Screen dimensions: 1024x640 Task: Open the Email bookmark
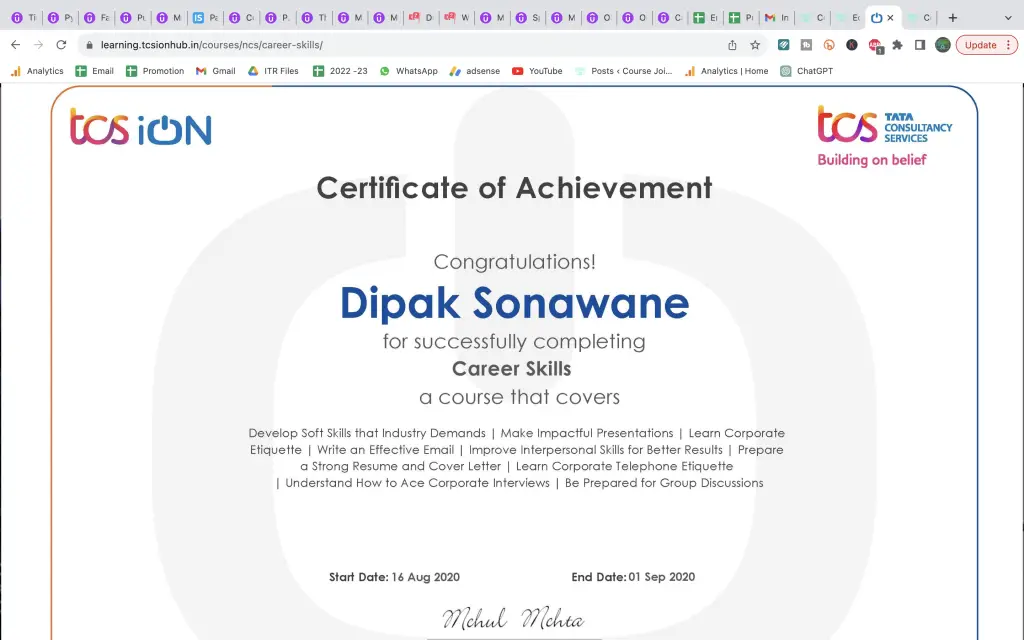tap(95, 71)
